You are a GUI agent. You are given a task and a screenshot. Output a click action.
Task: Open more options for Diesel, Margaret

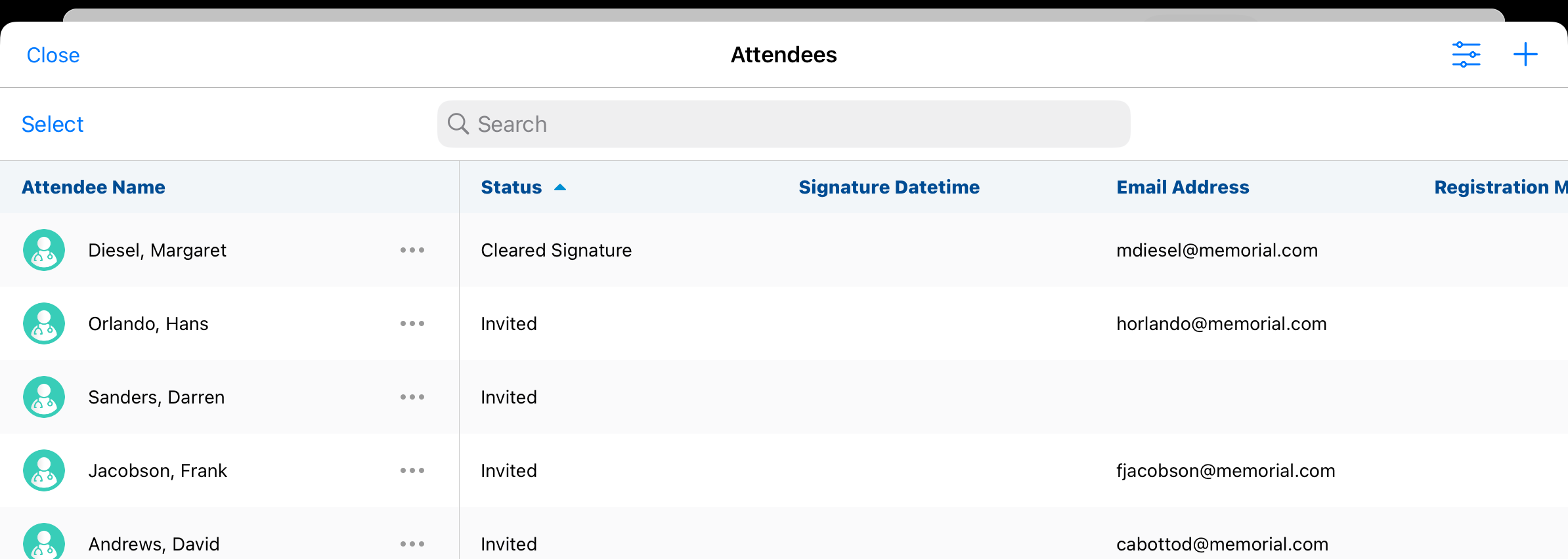(x=412, y=250)
